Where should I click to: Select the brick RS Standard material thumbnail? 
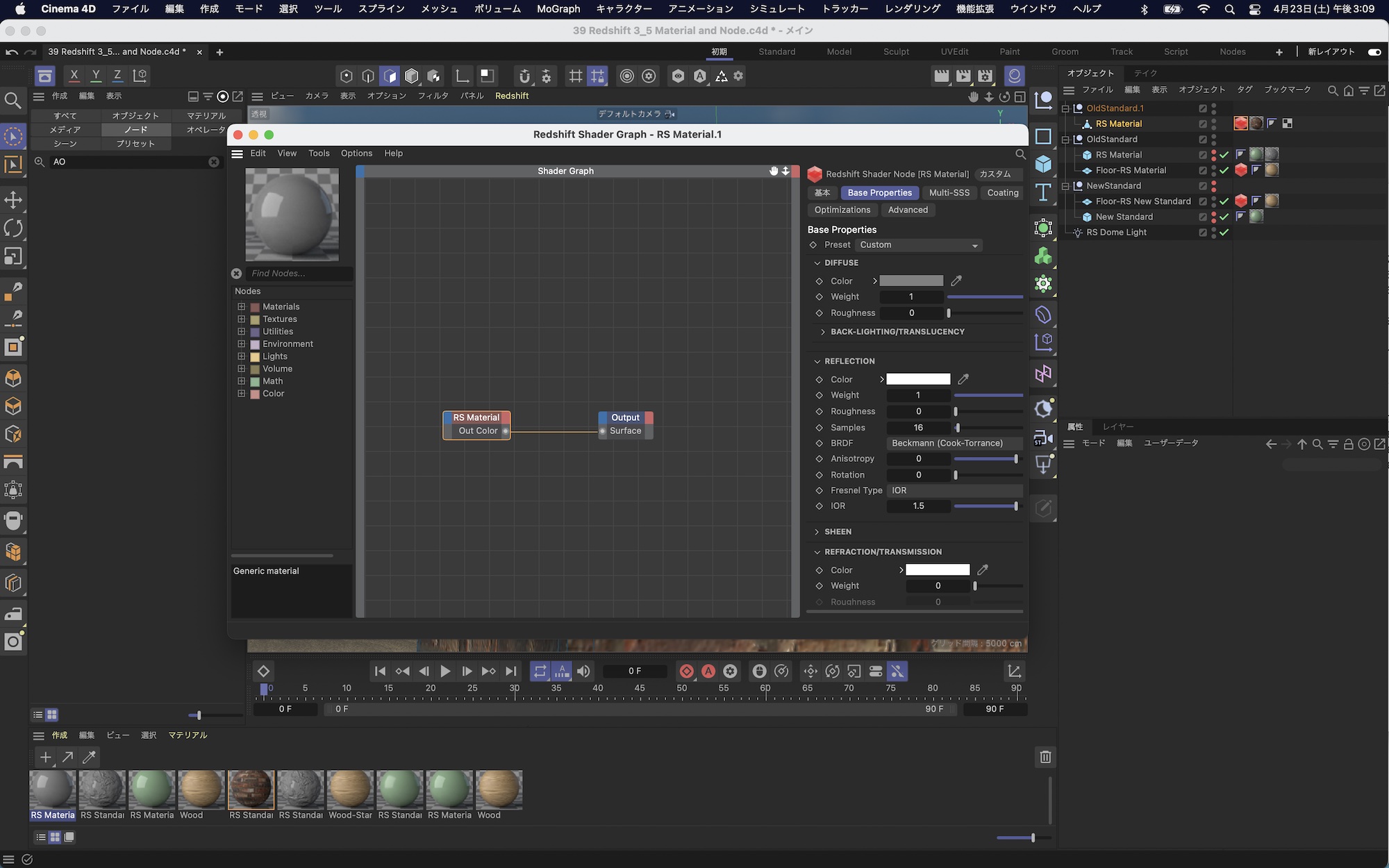click(x=251, y=790)
